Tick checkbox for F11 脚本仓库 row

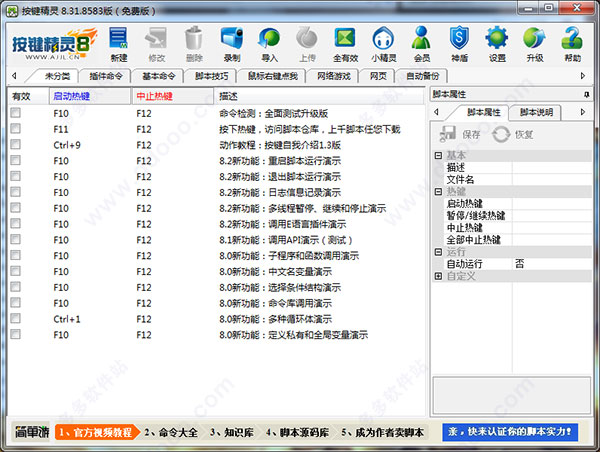coord(16,128)
